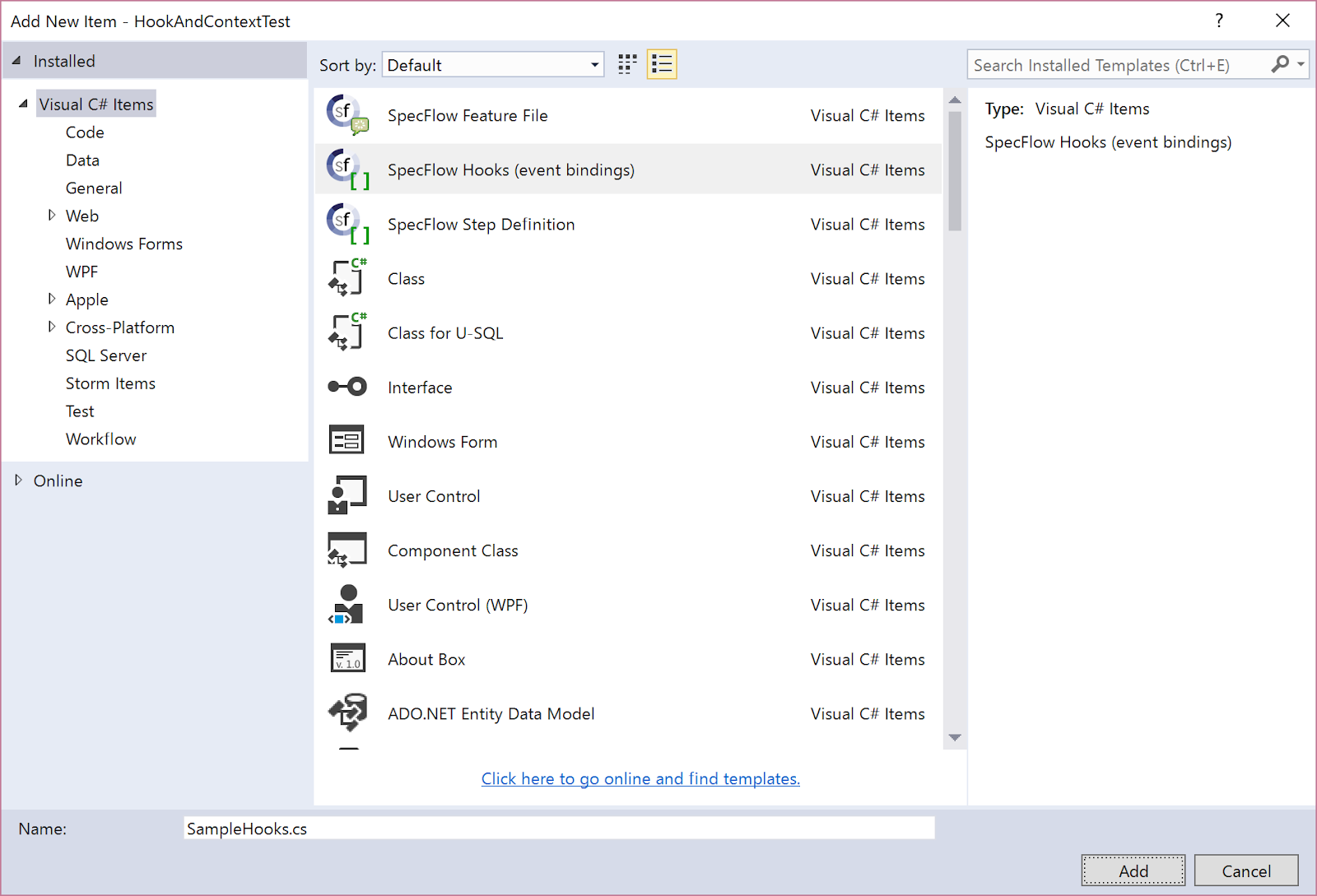Click the Name input field
Viewport: 1317px width, 896px height.
click(559, 828)
